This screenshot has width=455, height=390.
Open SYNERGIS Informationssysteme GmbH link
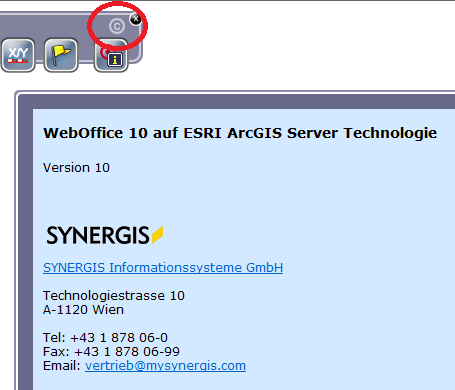tap(163, 268)
